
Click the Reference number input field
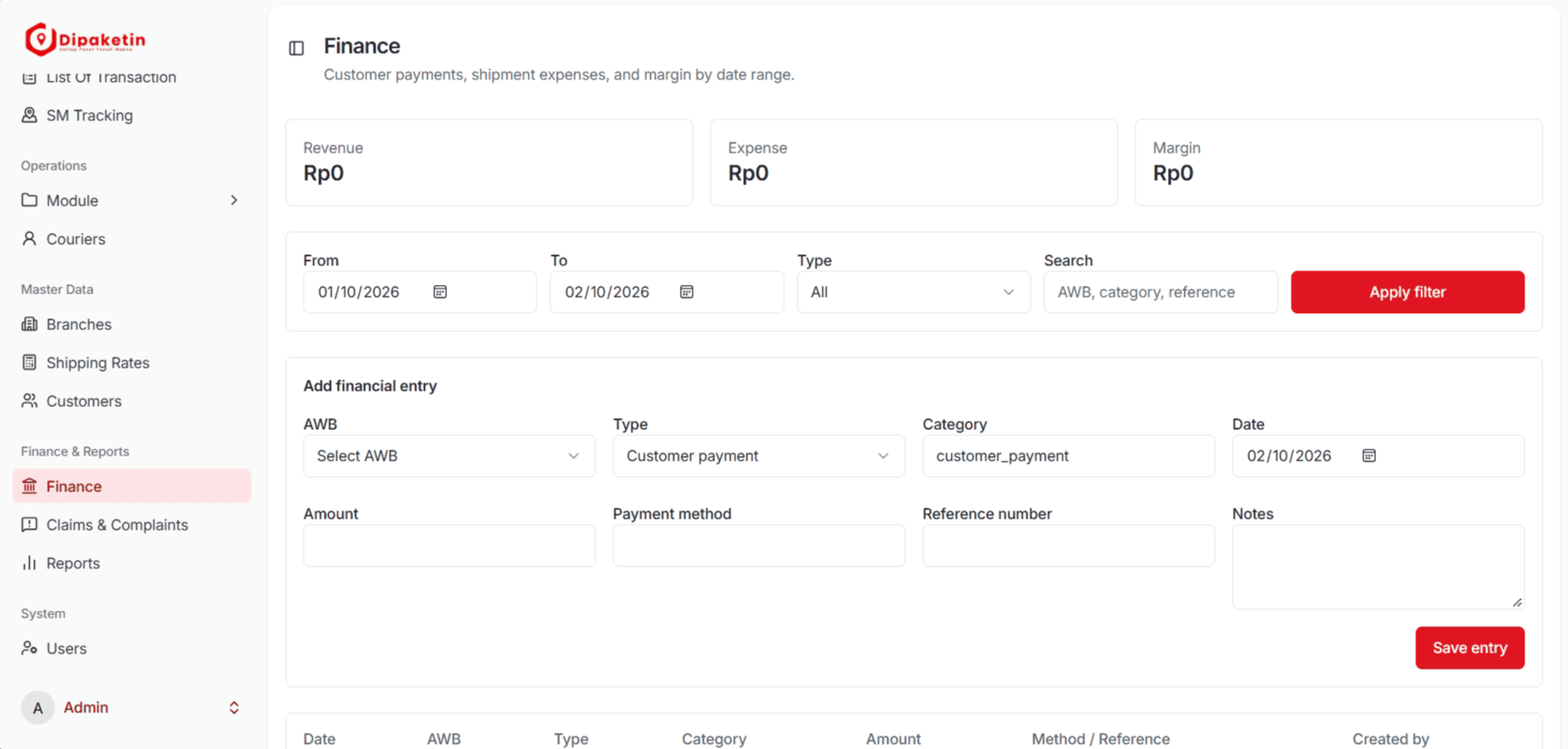(x=1068, y=545)
